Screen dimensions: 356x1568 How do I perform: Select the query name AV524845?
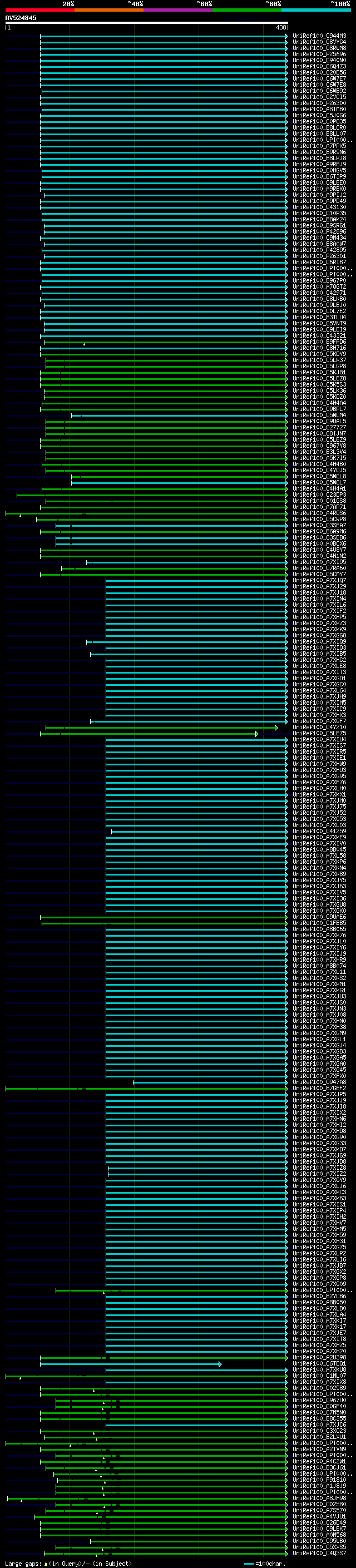tap(21, 18)
